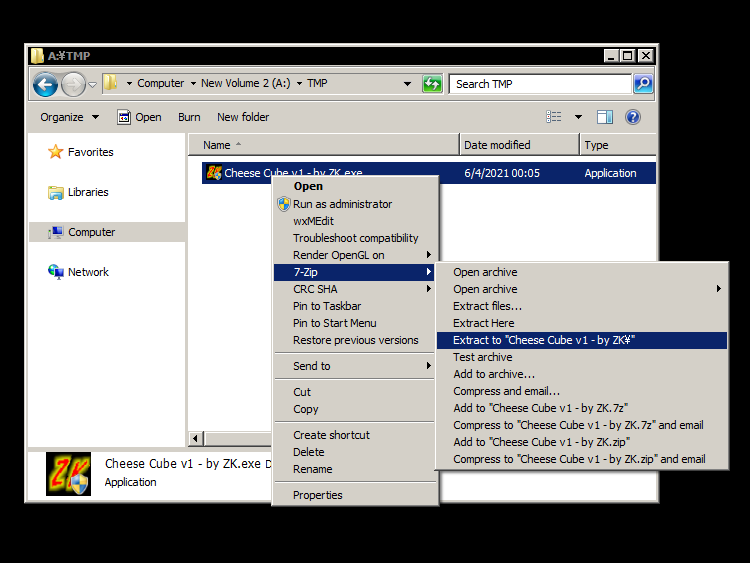The height and width of the screenshot is (563, 750).
Task: Sort by Date modified column header
Action: [x=519, y=145]
